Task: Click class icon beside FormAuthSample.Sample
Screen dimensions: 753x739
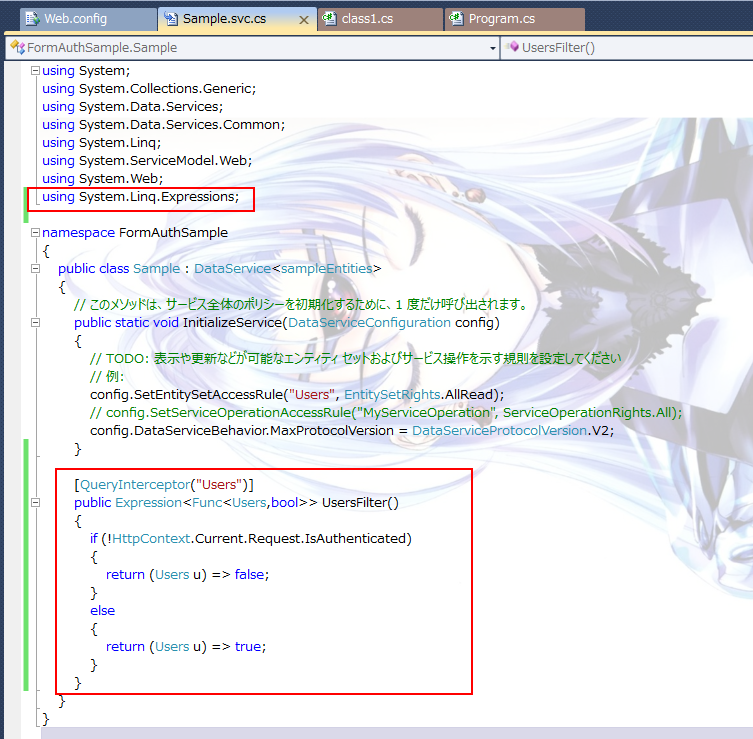Action: 17,47
